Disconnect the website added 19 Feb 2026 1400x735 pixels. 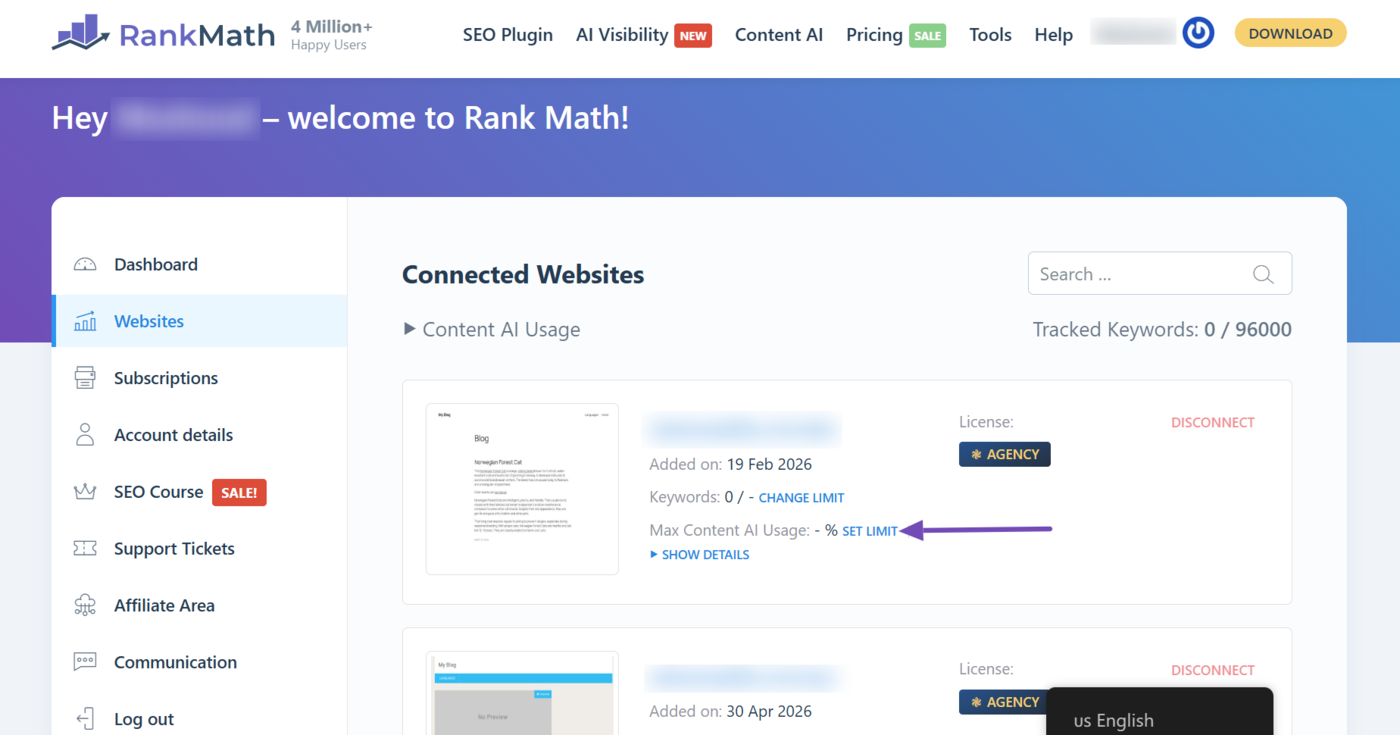coord(1212,422)
